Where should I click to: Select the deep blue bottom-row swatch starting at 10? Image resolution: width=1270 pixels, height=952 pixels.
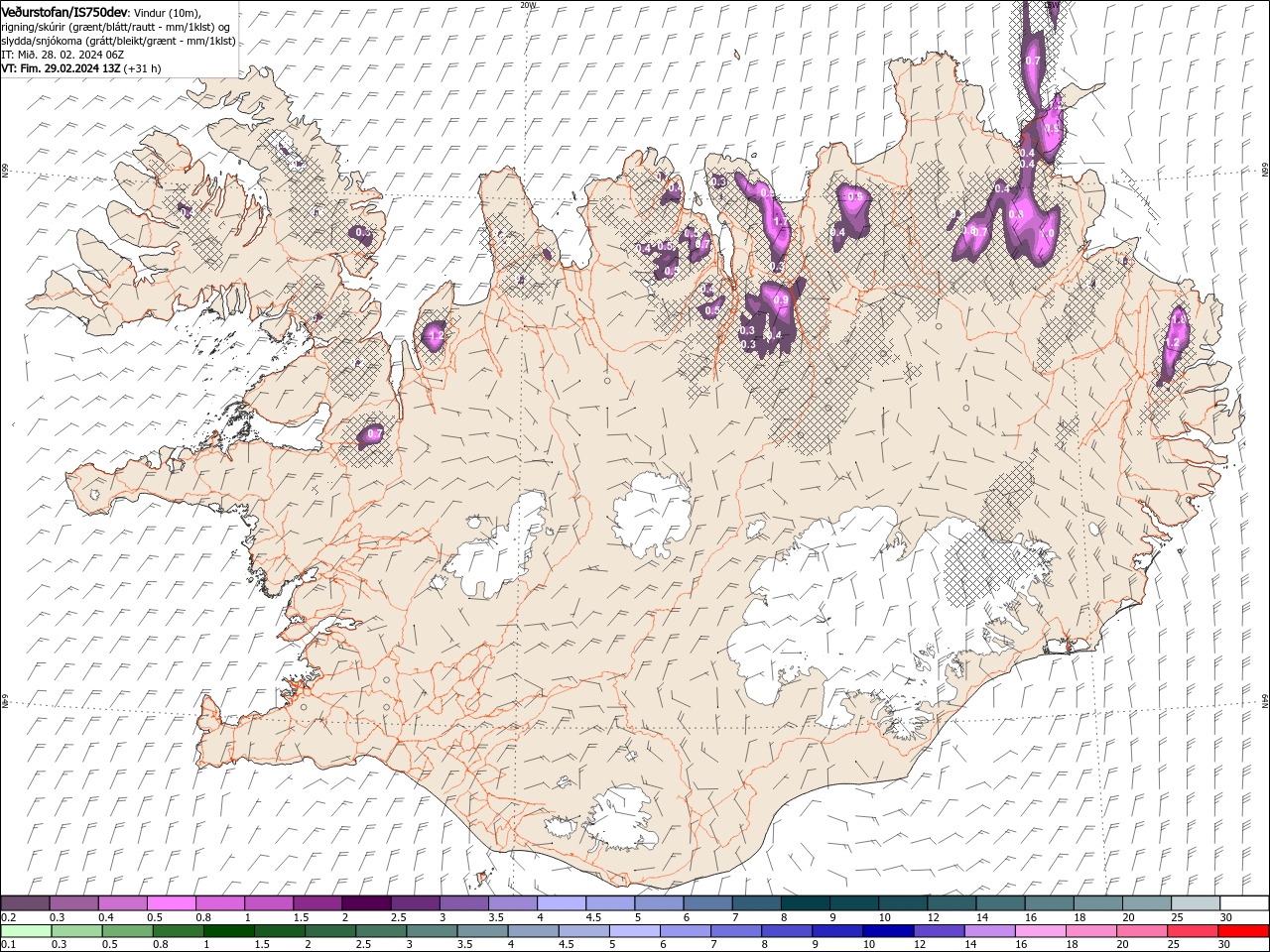pyautogui.click(x=887, y=931)
